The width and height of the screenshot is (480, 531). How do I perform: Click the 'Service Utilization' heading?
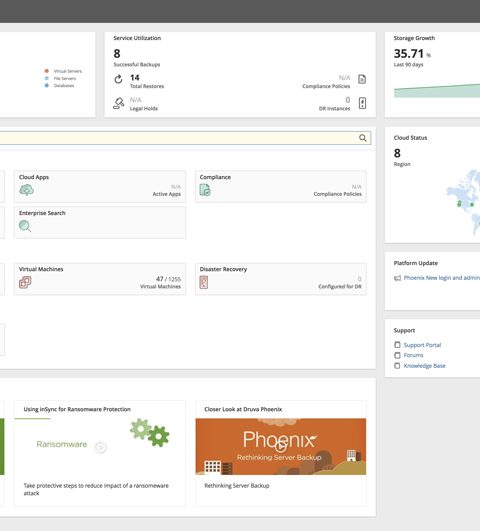click(137, 38)
